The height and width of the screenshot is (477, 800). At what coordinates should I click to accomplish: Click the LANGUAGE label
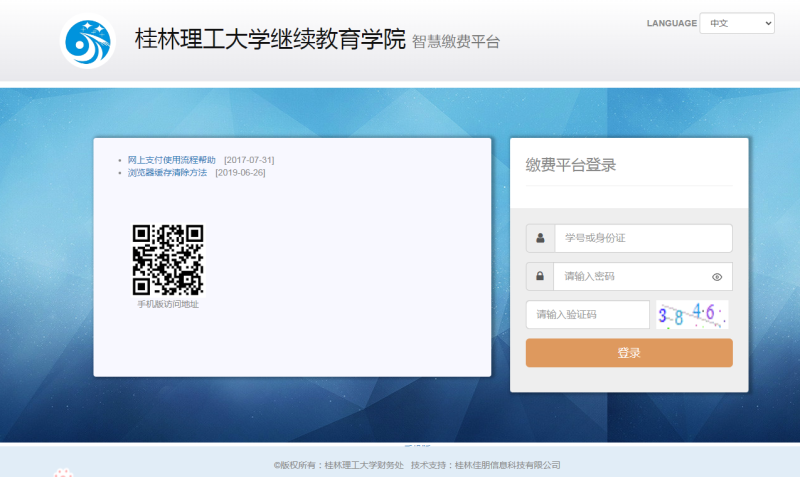672,23
